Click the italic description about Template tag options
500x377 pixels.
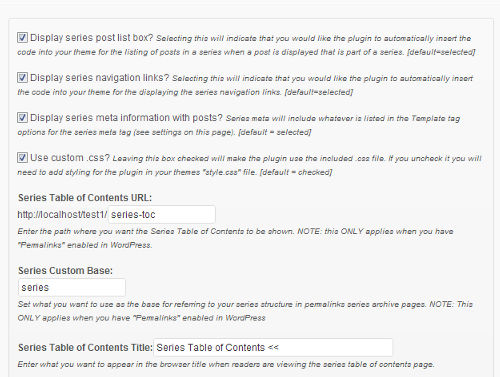[x=239, y=125]
